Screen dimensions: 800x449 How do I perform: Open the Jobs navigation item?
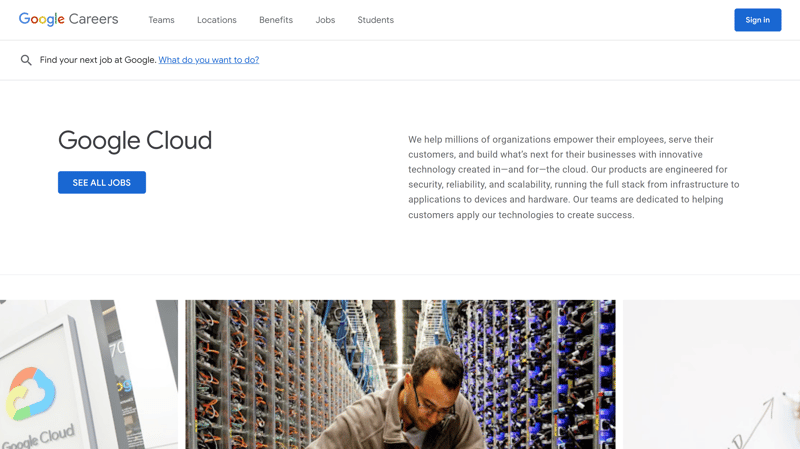click(x=325, y=20)
